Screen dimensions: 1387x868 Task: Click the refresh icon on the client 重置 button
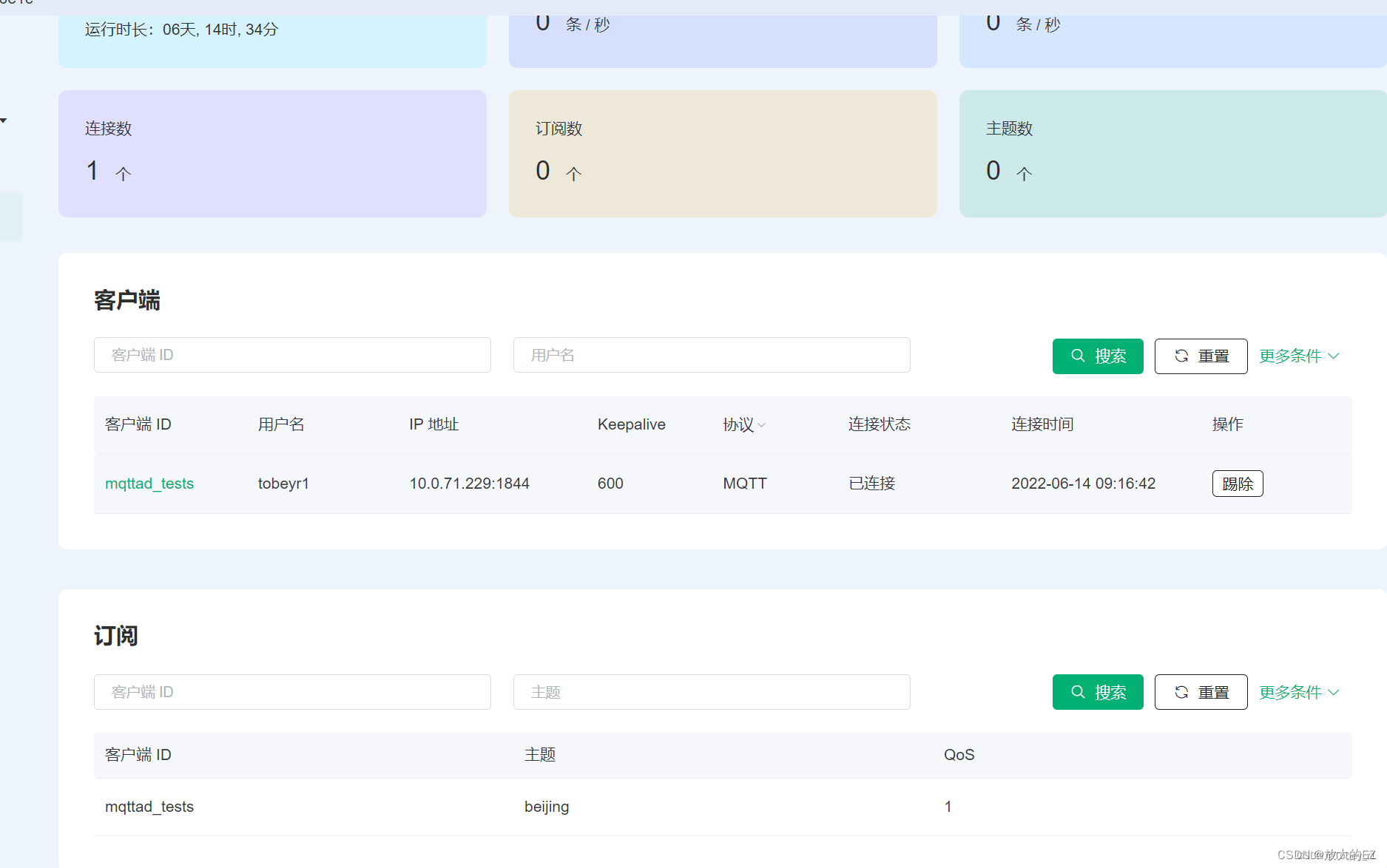tap(1182, 356)
